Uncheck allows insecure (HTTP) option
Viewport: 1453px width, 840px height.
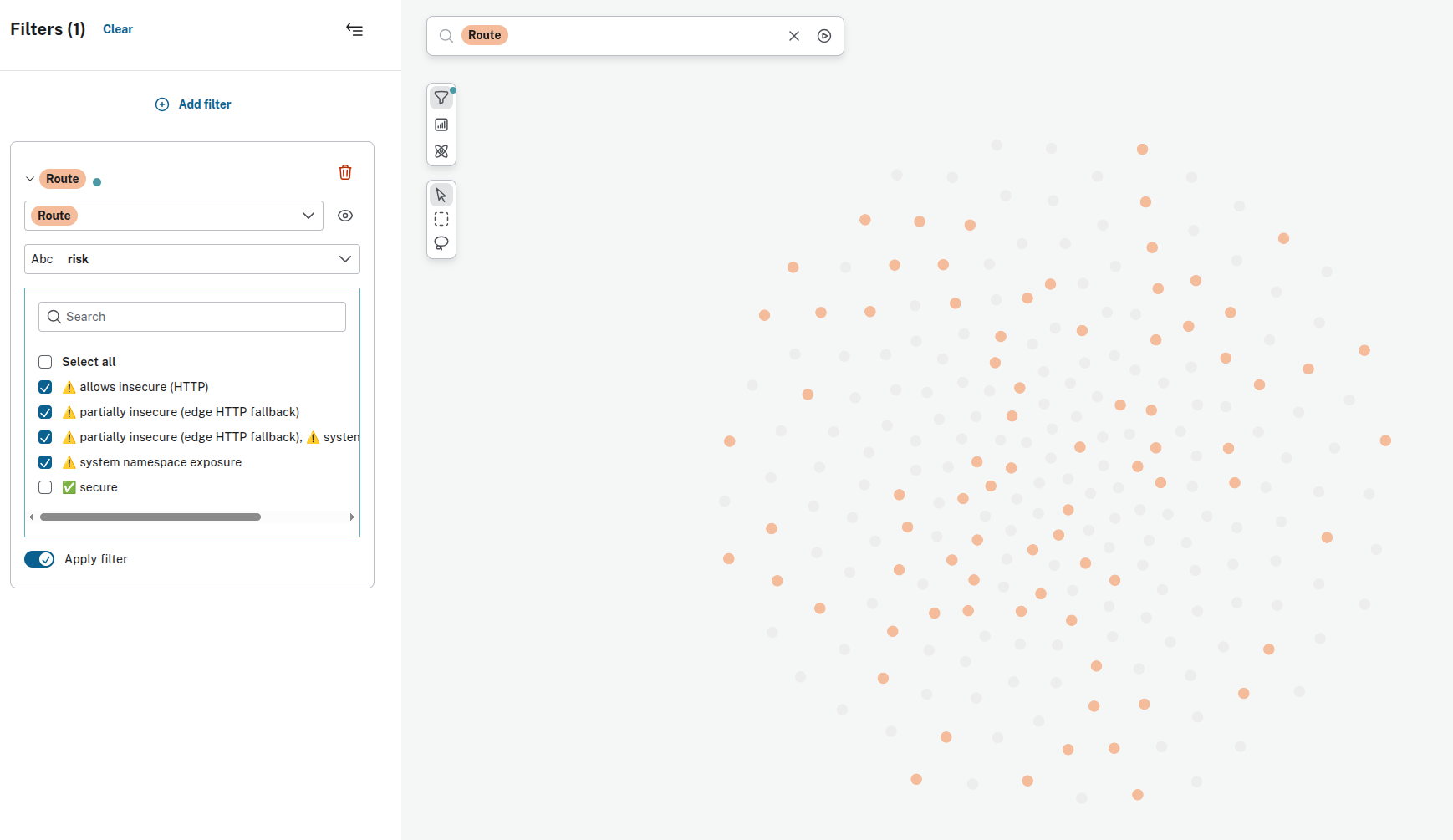click(45, 387)
